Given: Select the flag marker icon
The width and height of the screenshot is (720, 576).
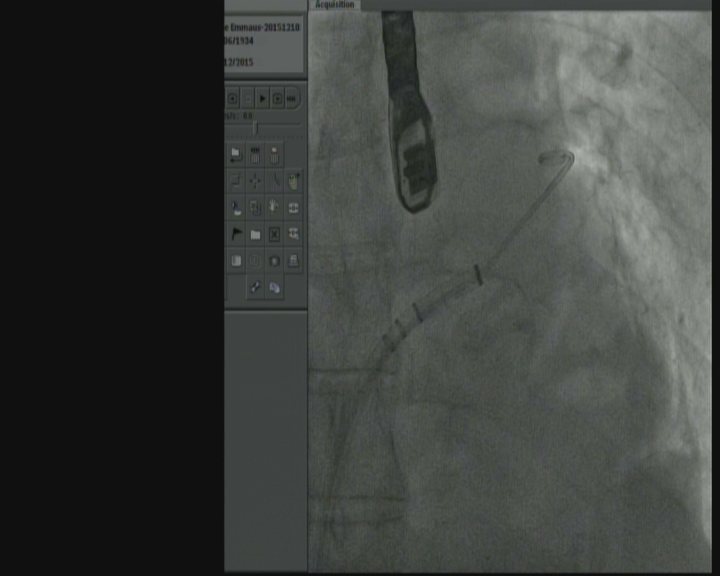Looking at the screenshot, I should click(236, 234).
